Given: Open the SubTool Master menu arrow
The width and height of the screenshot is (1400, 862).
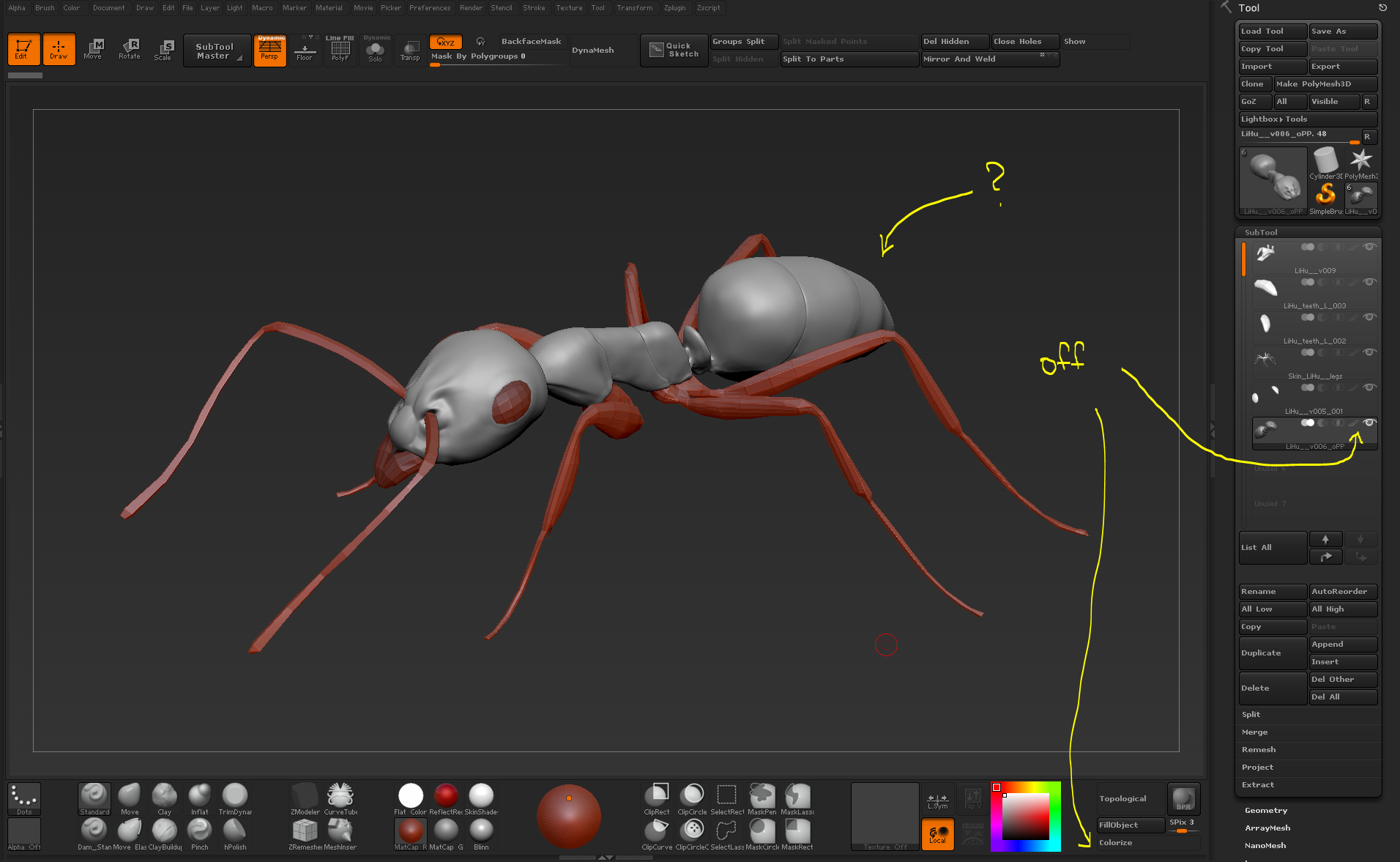Looking at the screenshot, I should click(x=239, y=59).
